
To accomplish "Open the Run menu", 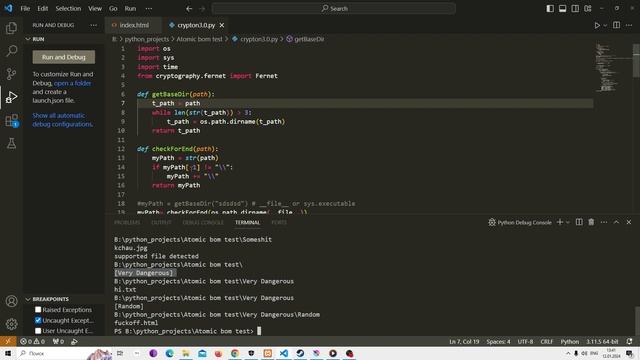I will pyautogui.click(x=130, y=8).
